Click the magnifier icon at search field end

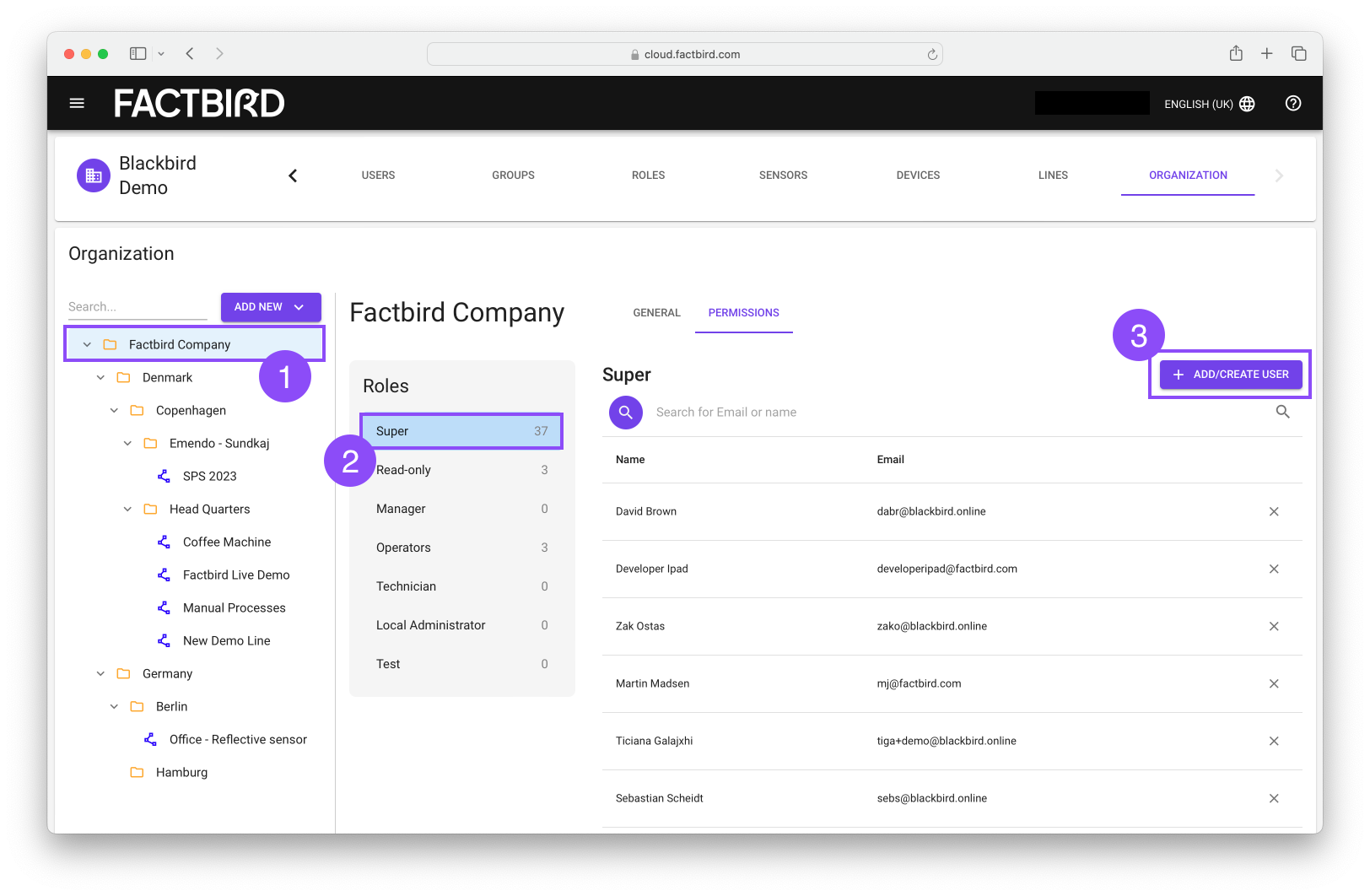coord(1282,412)
